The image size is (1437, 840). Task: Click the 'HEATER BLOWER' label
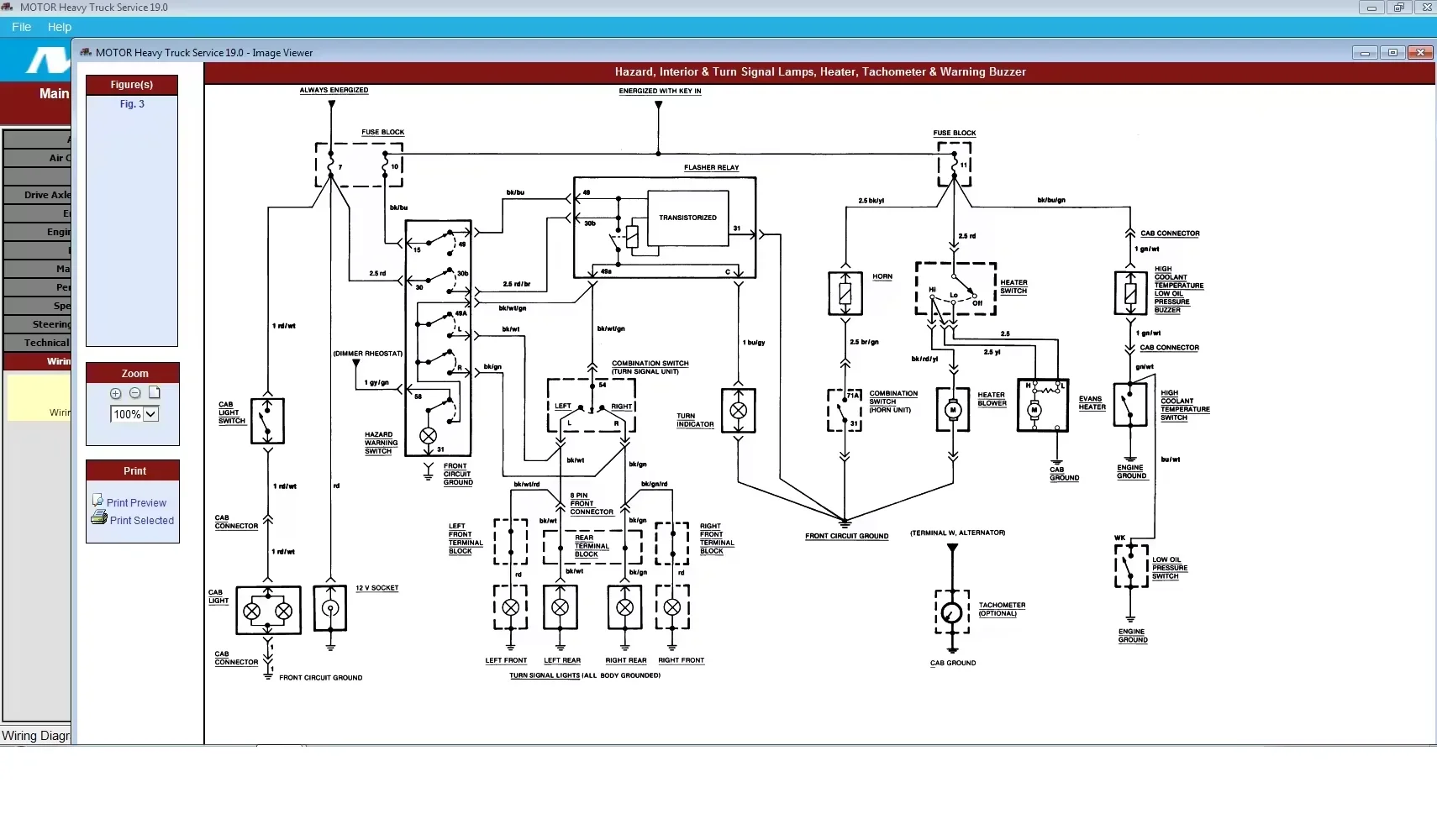click(992, 399)
